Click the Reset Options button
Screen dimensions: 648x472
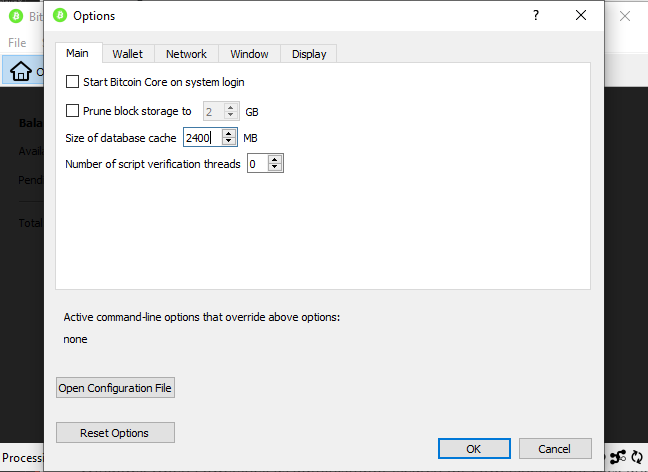pyautogui.click(x=115, y=433)
